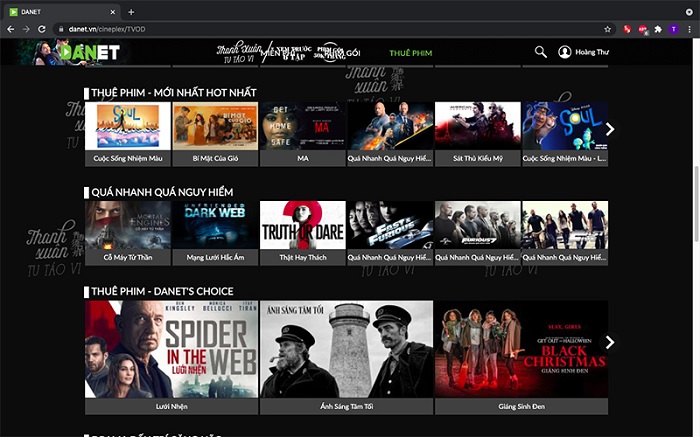Image resolution: width=700 pixels, height=437 pixels.
Task: Open the Hoàng Thư user profile icon
Action: click(x=565, y=52)
